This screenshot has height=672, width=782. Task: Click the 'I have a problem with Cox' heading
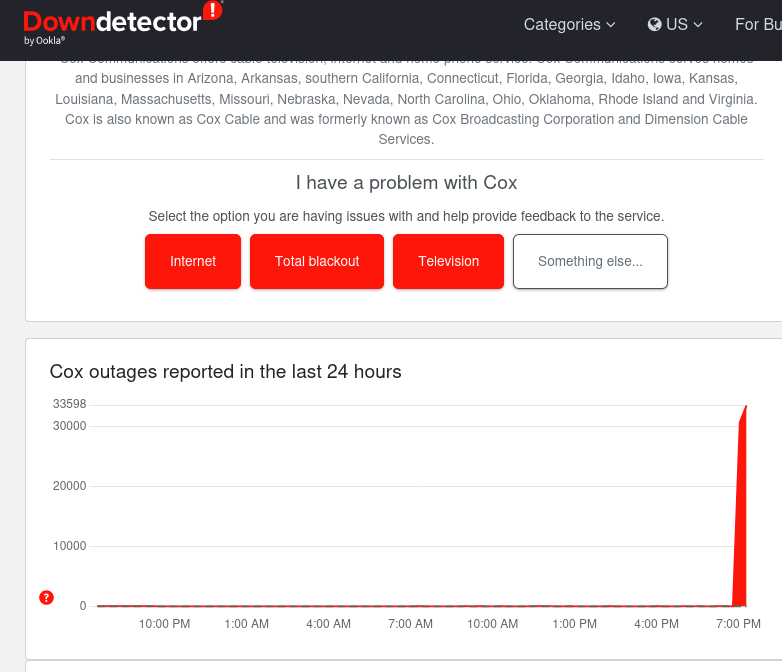(x=406, y=183)
